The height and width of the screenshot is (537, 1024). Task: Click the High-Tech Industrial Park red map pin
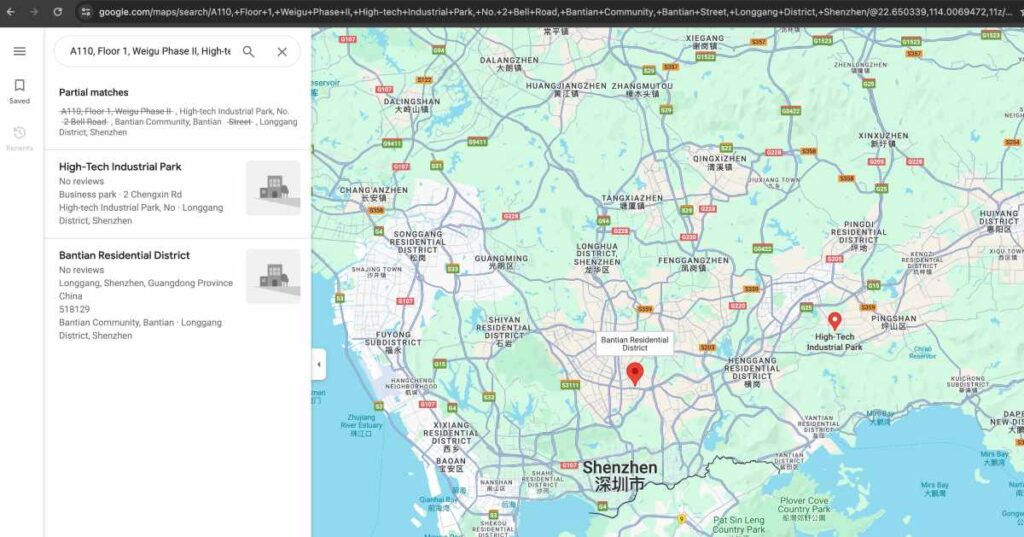point(835,321)
